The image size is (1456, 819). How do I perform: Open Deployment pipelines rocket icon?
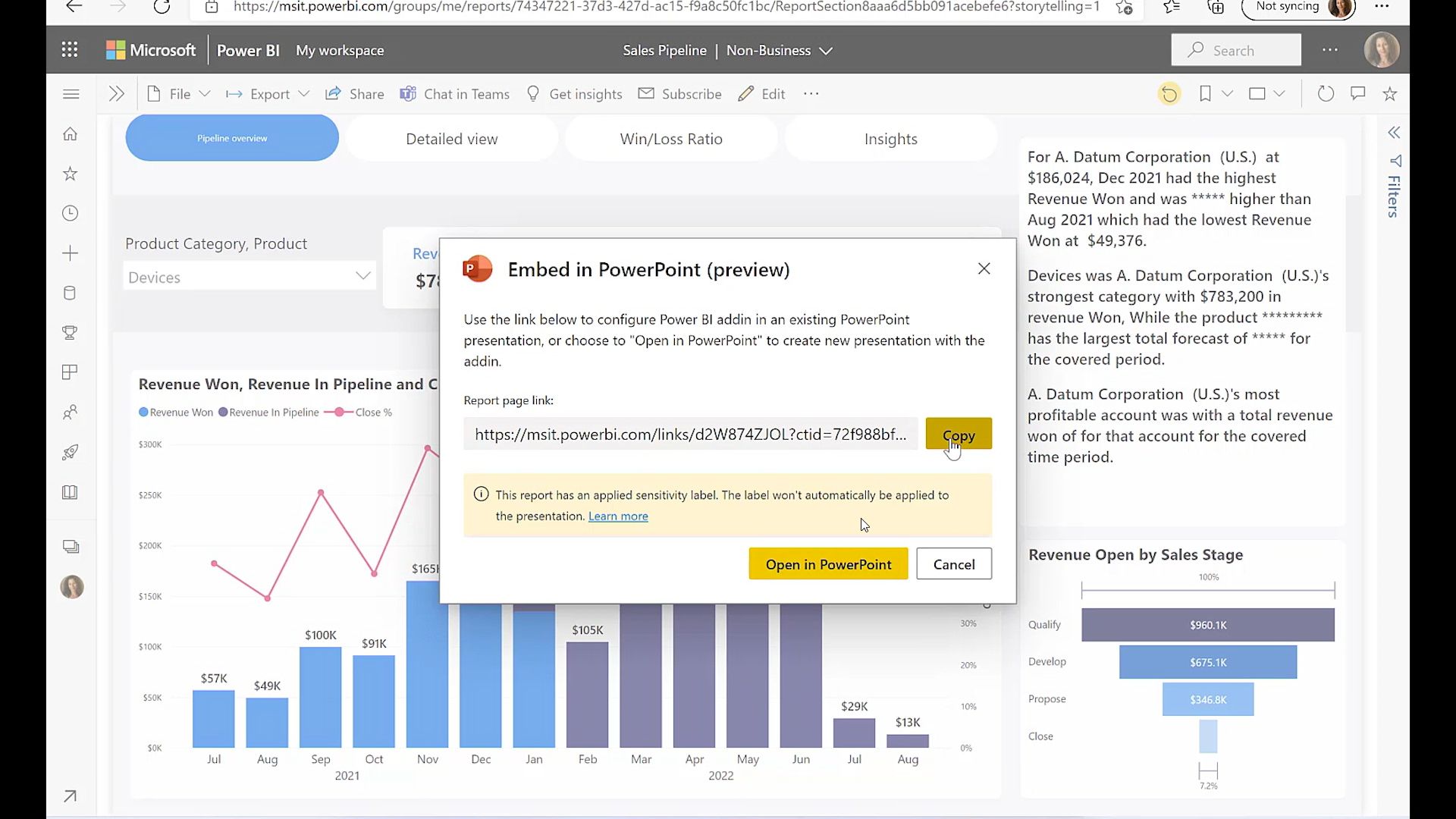click(x=70, y=453)
